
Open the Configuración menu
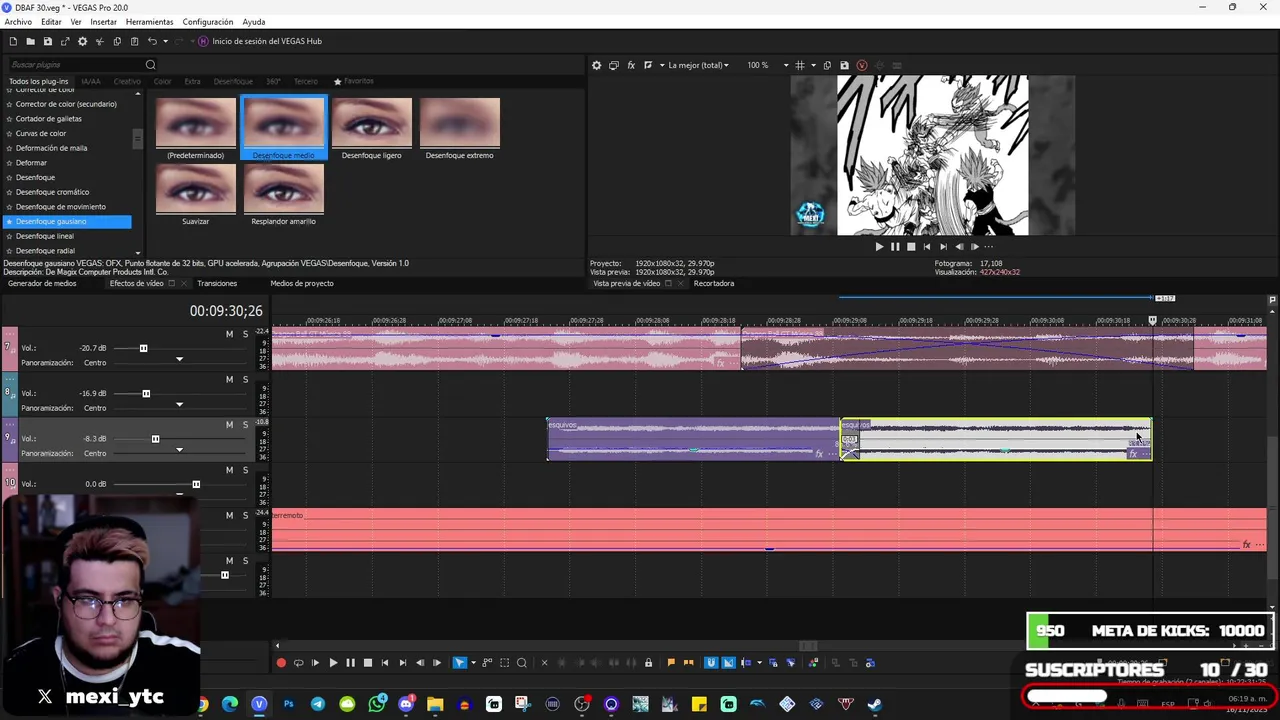pos(208,21)
